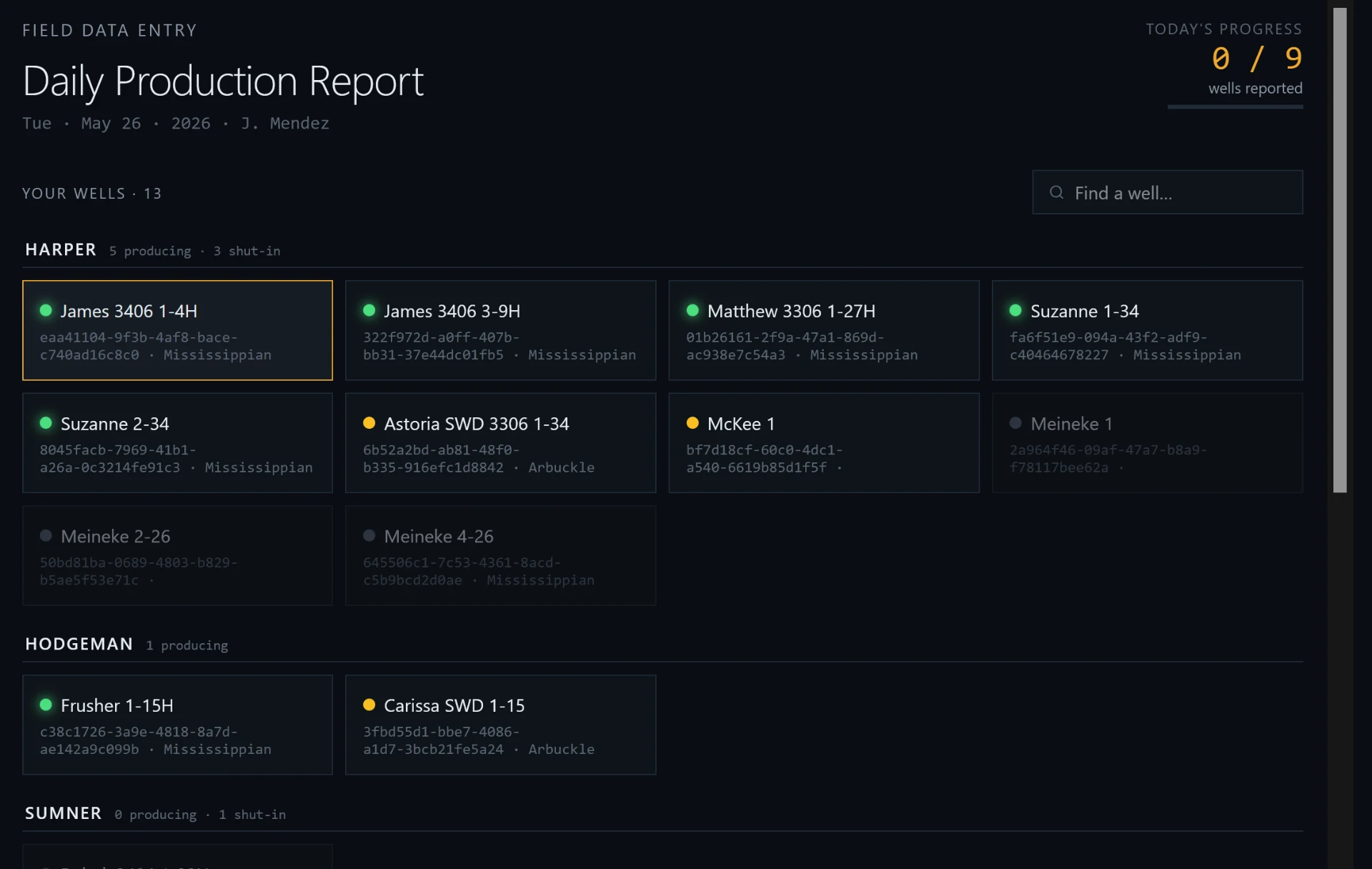Click green status dot on Suzanne 2-34
This screenshot has height=869, width=1372.
point(46,422)
